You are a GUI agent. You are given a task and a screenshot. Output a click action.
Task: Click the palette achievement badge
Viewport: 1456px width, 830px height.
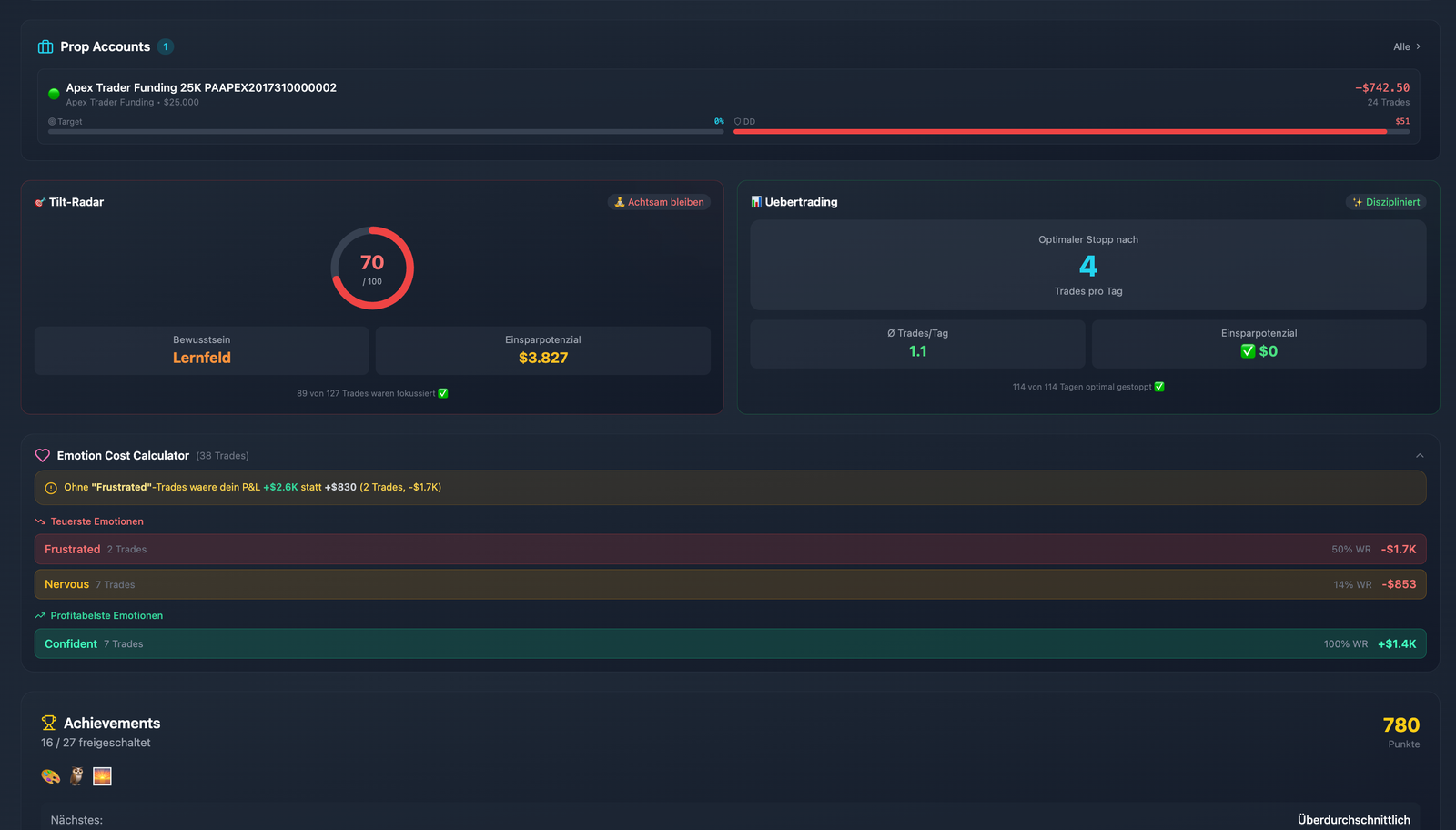[x=51, y=776]
